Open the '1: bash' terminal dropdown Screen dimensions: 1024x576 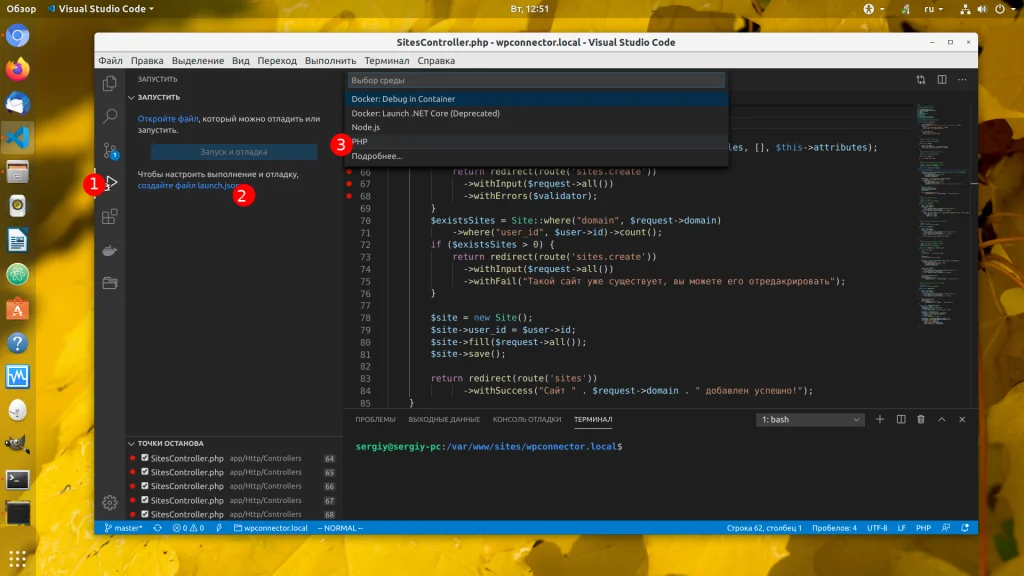pos(809,420)
